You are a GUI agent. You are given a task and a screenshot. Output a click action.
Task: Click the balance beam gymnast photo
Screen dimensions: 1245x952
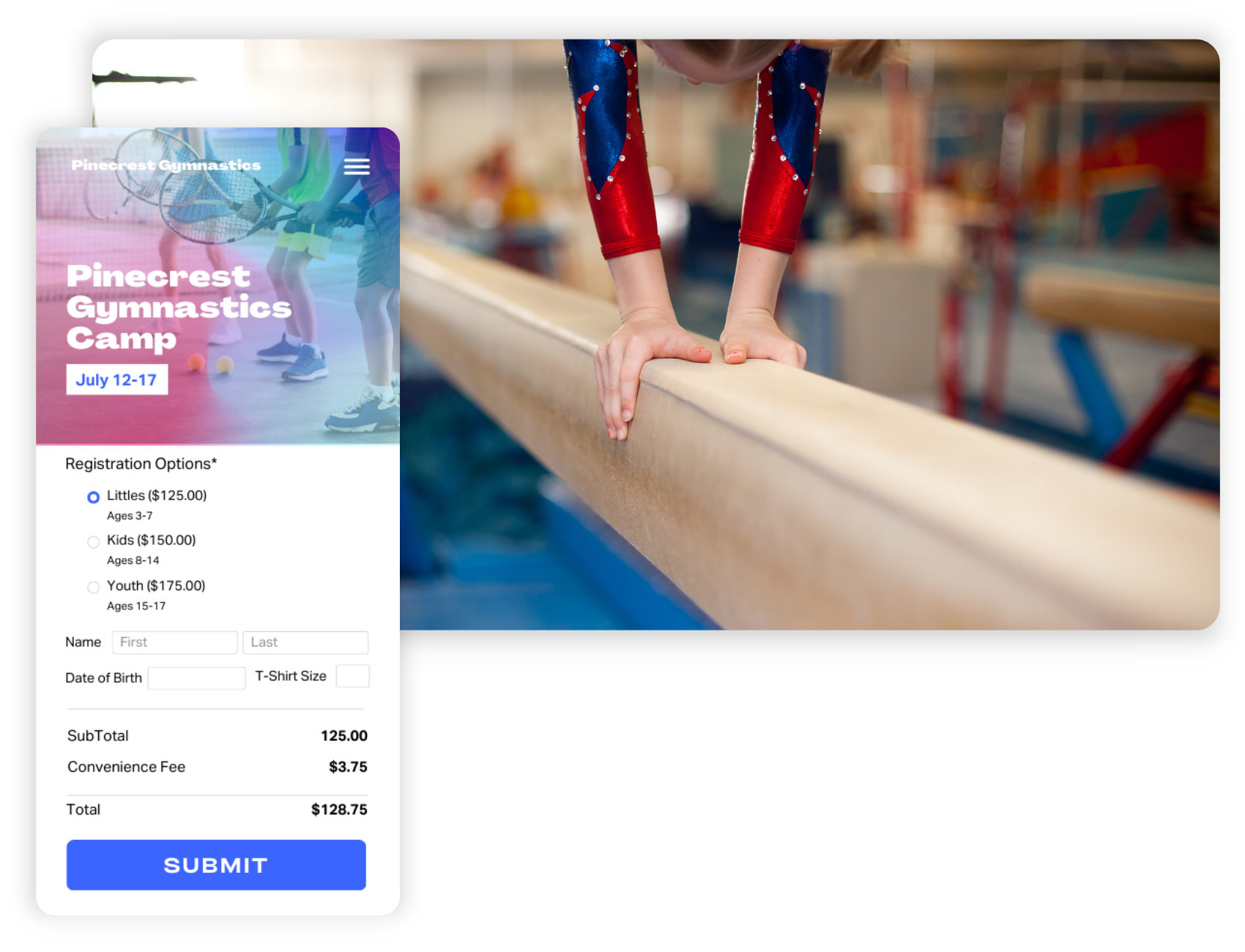click(x=809, y=334)
